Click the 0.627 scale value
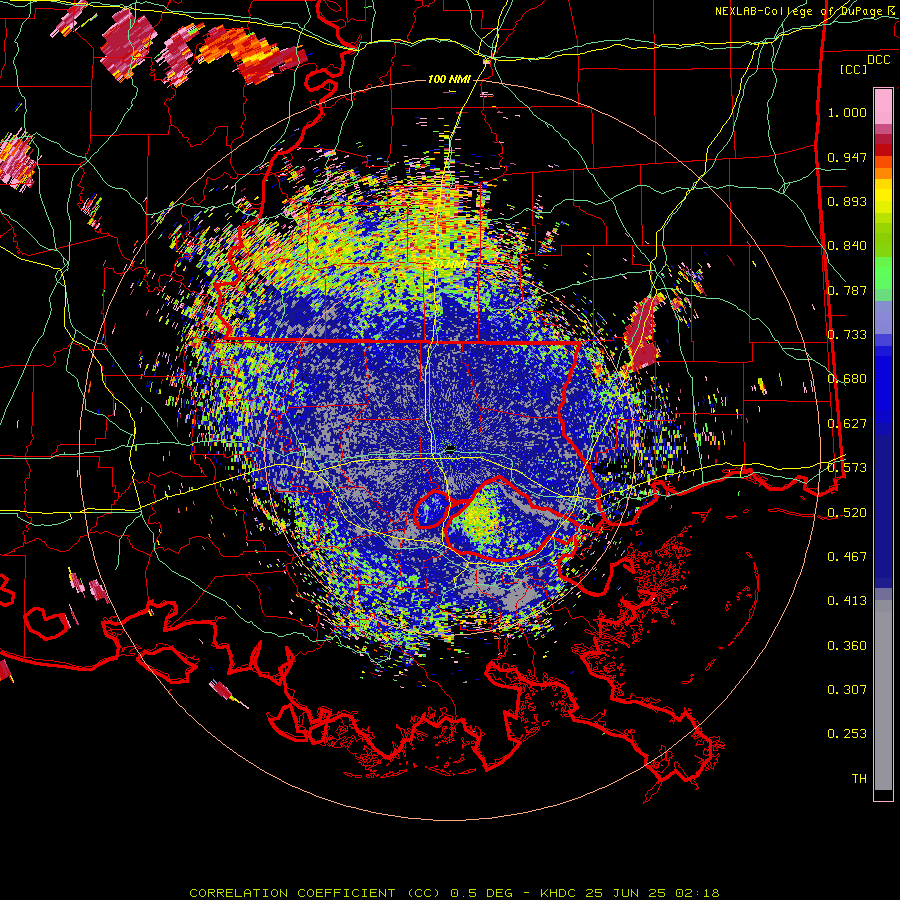Image resolution: width=900 pixels, height=900 pixels. [x=847, y=424]
